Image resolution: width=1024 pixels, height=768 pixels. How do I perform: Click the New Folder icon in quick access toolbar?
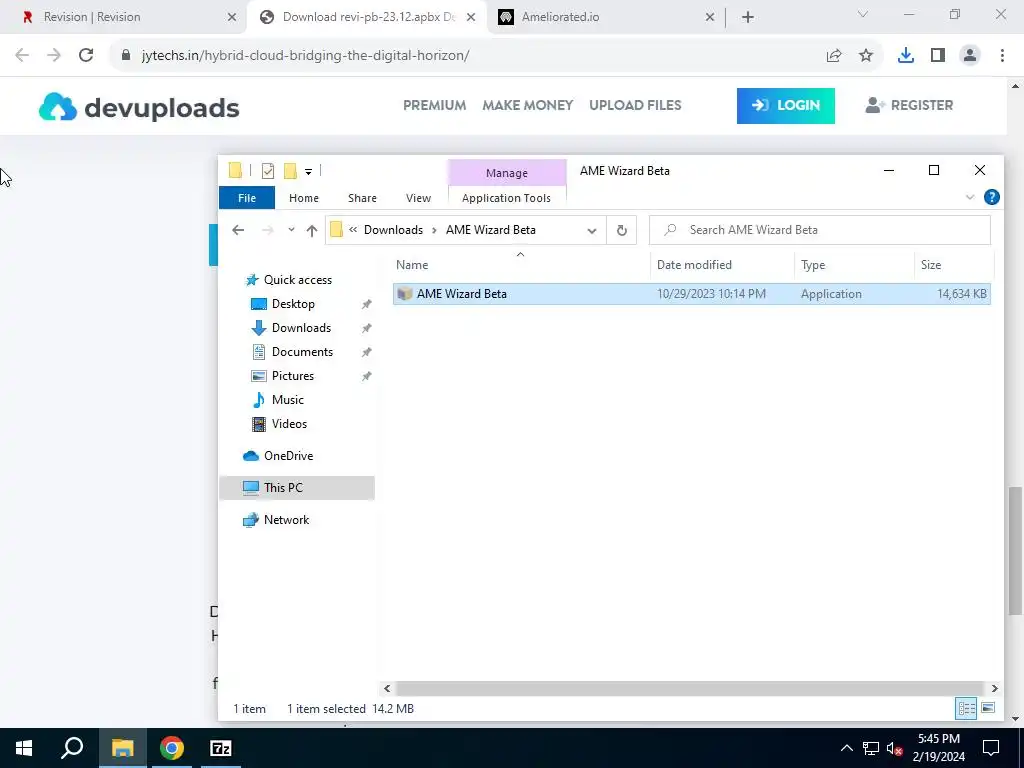pyautogui.click(x=291, y=171)
